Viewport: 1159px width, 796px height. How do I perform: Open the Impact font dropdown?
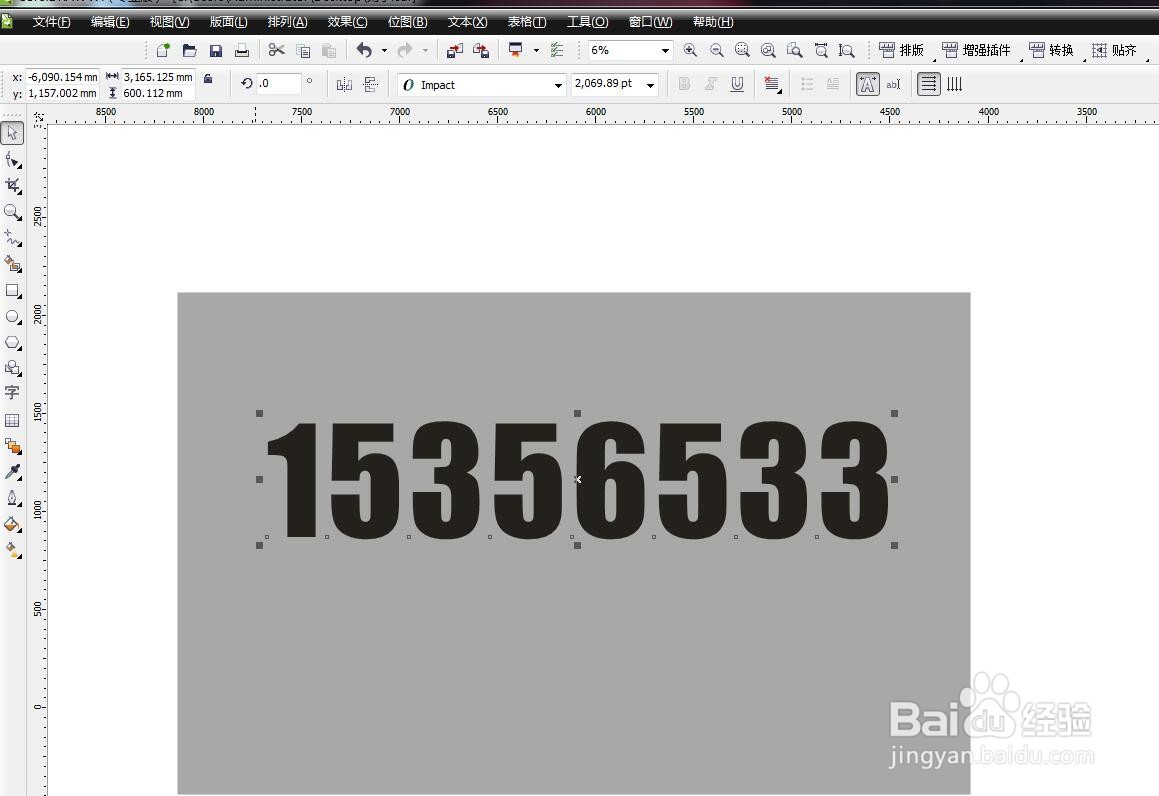[x=558, y=85]
